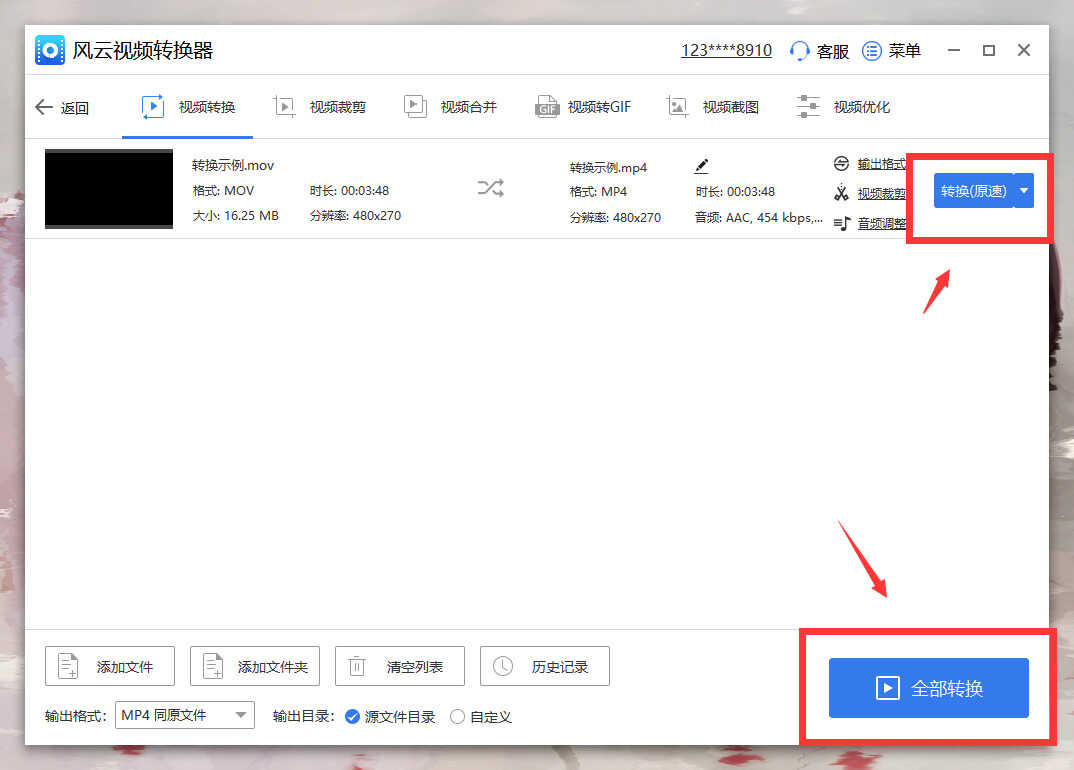Click the 添加文件 button
The image size is (1074, 770).
click(x=110, y=666)
